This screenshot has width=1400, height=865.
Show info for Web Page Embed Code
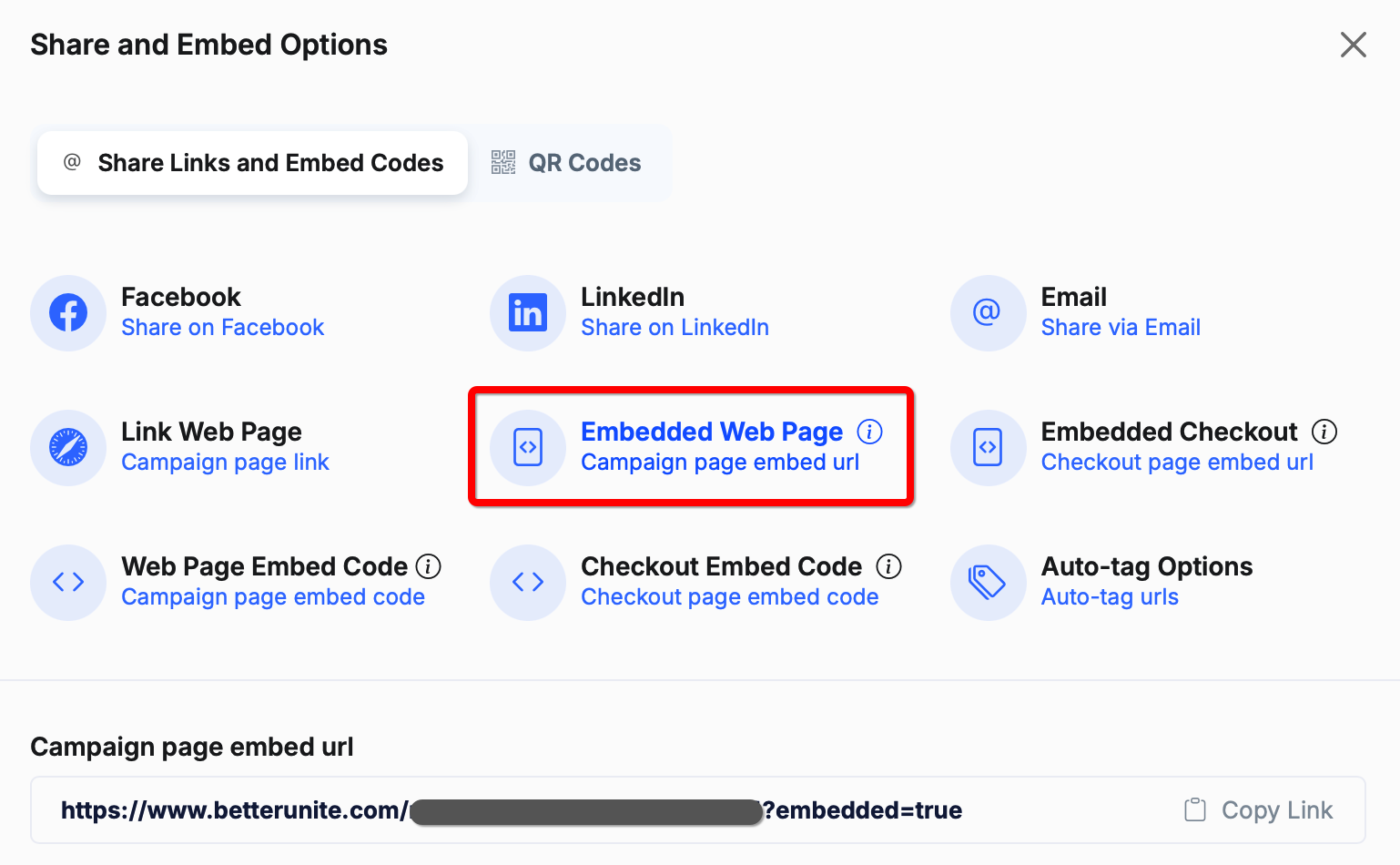tap(429, 566)
